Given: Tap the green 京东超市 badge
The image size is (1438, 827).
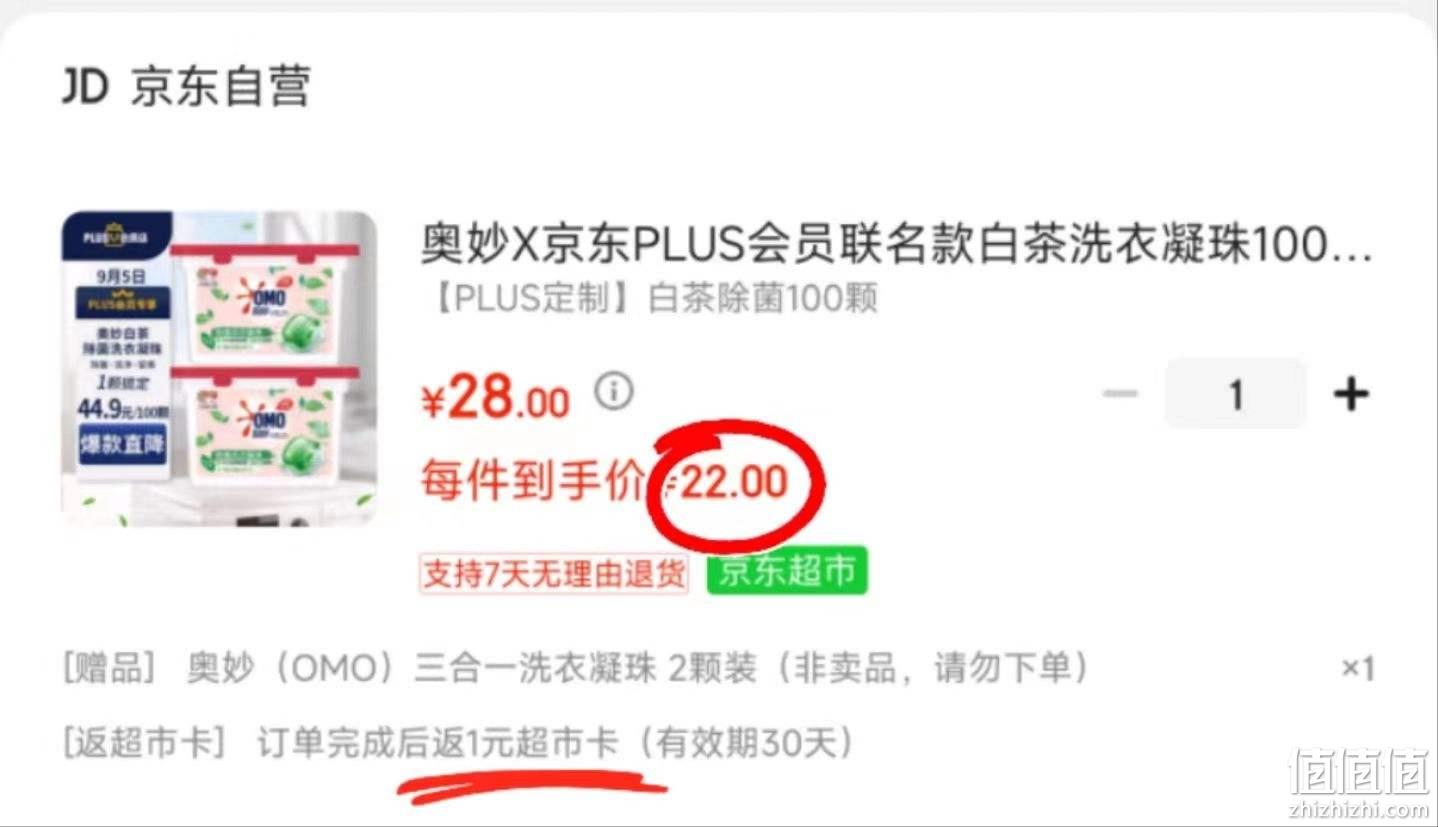Looking at the screenshot, I should (x=787, y=571).
